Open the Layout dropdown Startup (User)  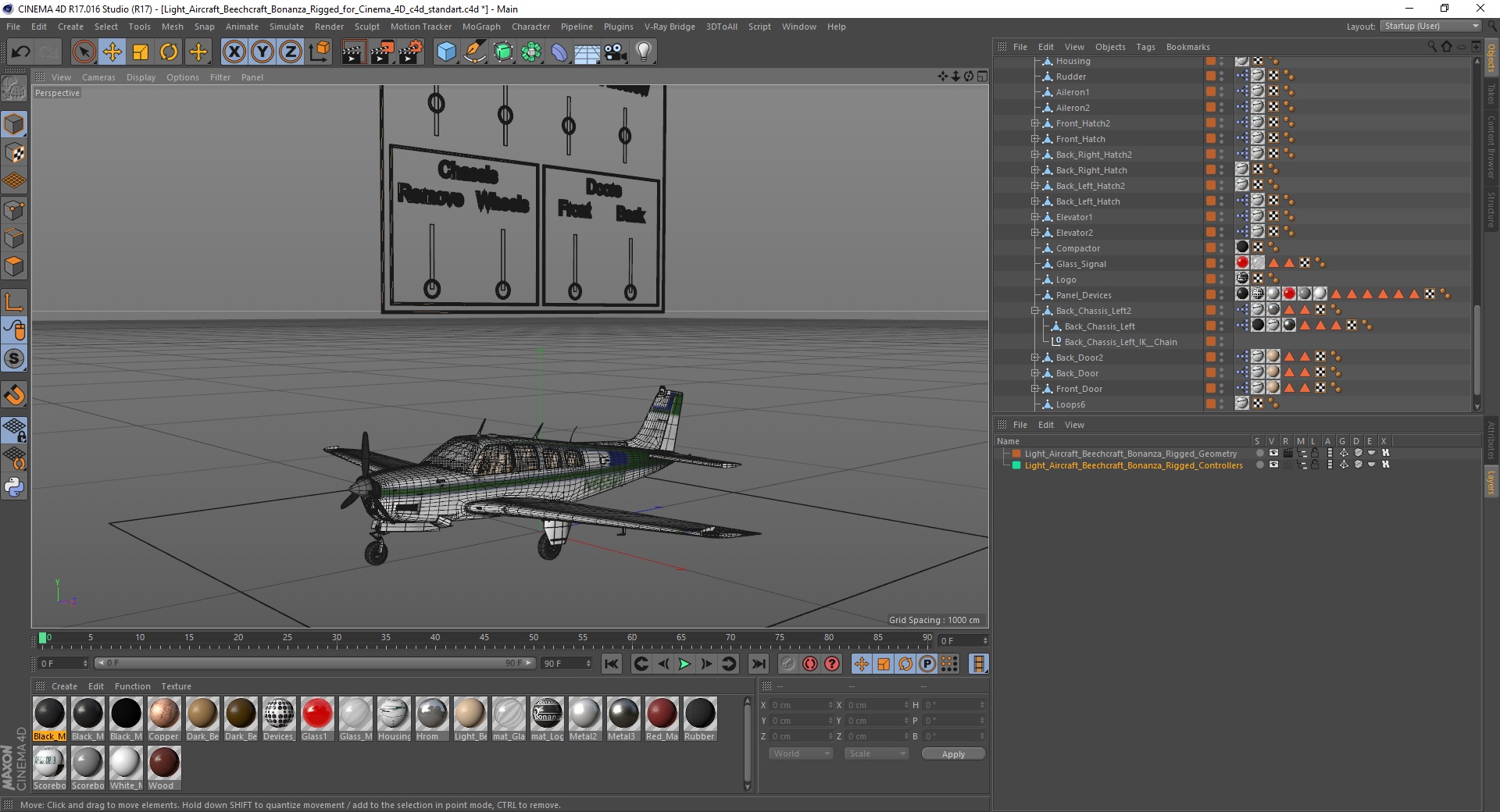tap(1430, 26)
